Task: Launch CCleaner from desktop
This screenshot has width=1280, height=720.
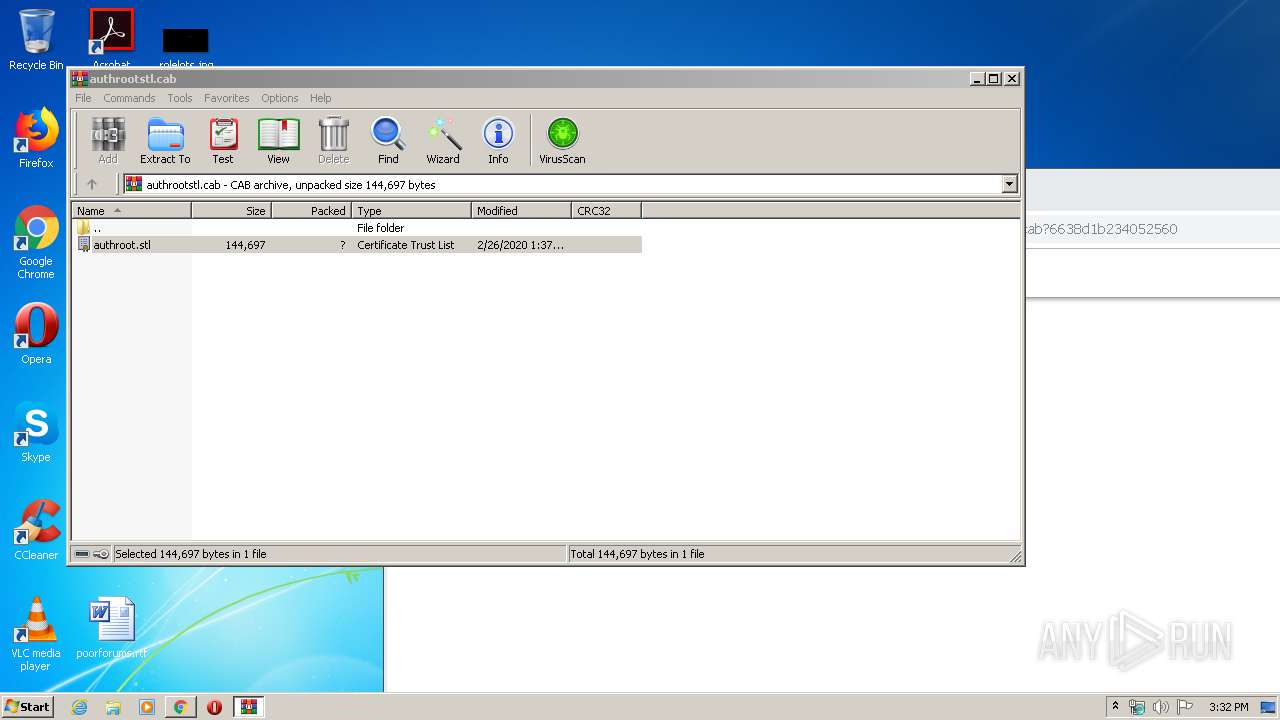Action: coord(36,530)
